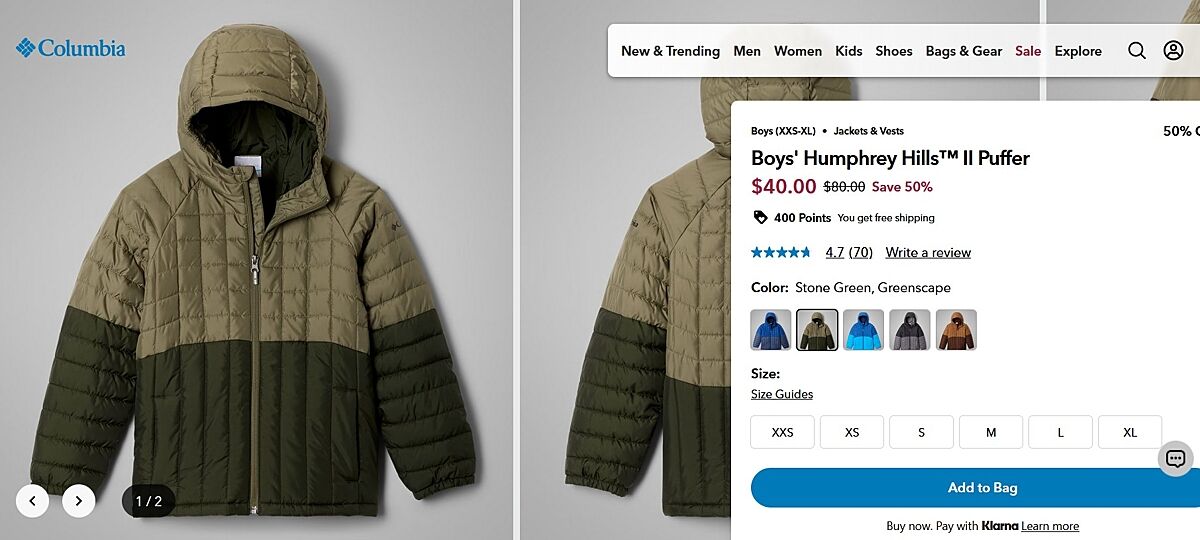Select size XL
Image resolution: width=1200 pixels, height=540 pixels.
[1130, 432]
